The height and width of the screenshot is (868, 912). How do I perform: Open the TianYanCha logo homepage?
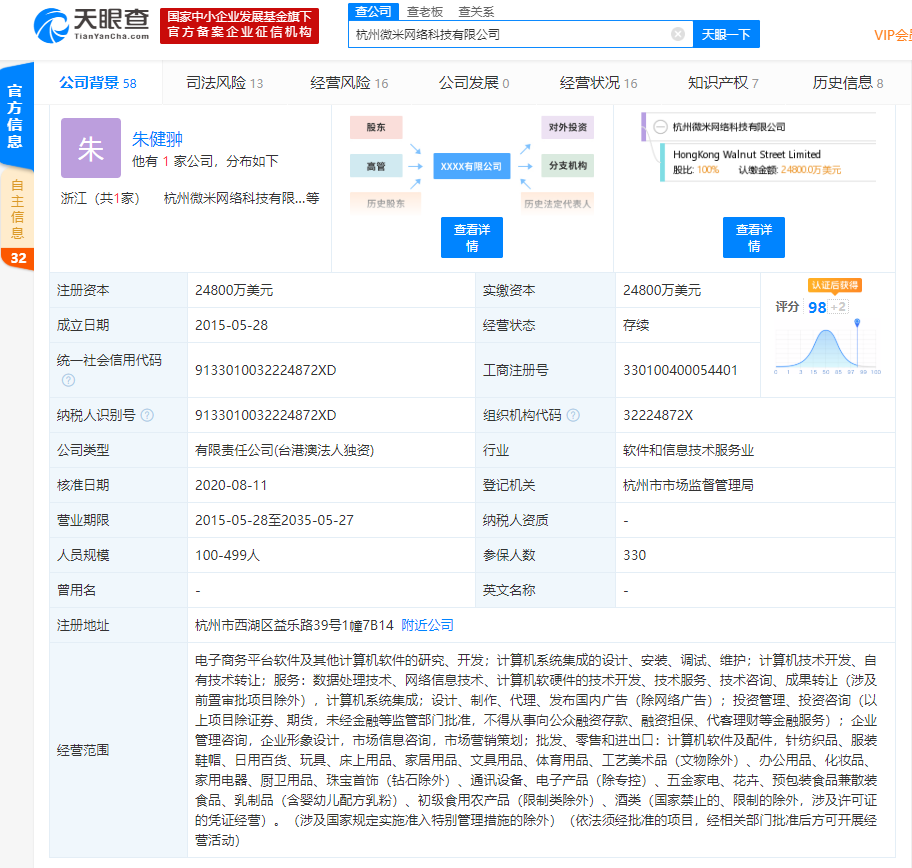pos(91,26)
